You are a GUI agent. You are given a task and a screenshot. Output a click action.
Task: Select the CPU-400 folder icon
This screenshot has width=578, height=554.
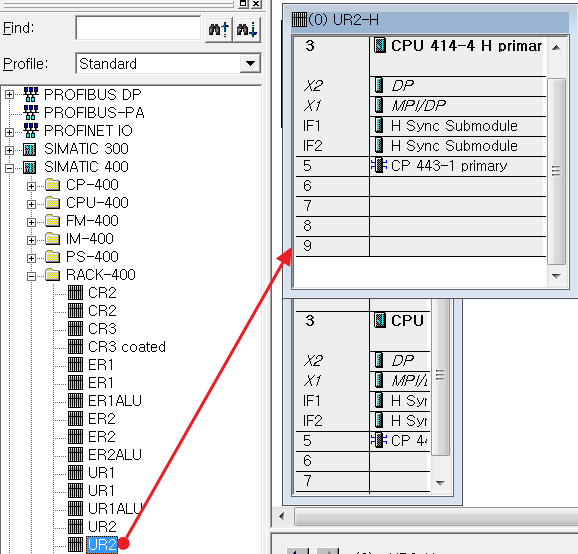[53, 202]
